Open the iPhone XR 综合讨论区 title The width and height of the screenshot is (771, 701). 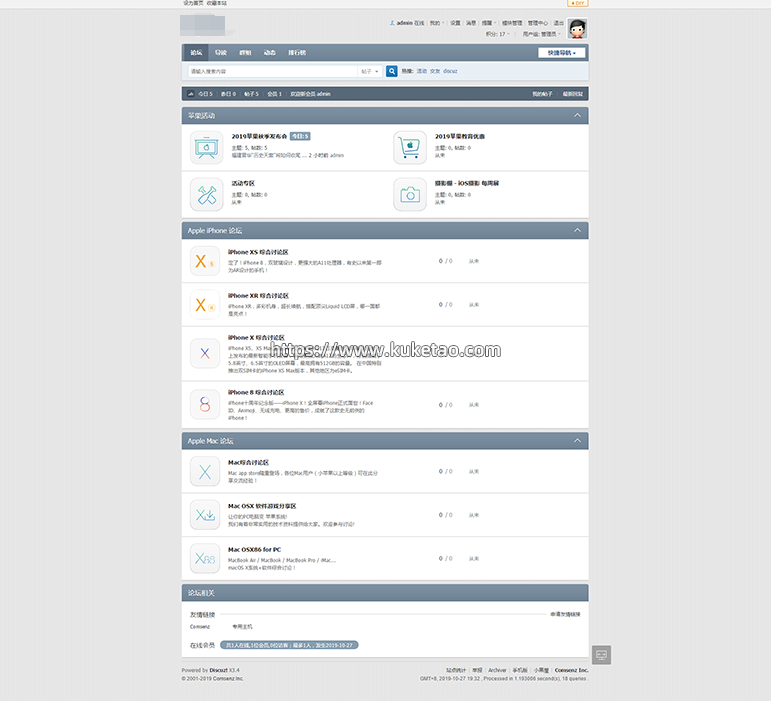pyautogui.click(x=258, y=296)
